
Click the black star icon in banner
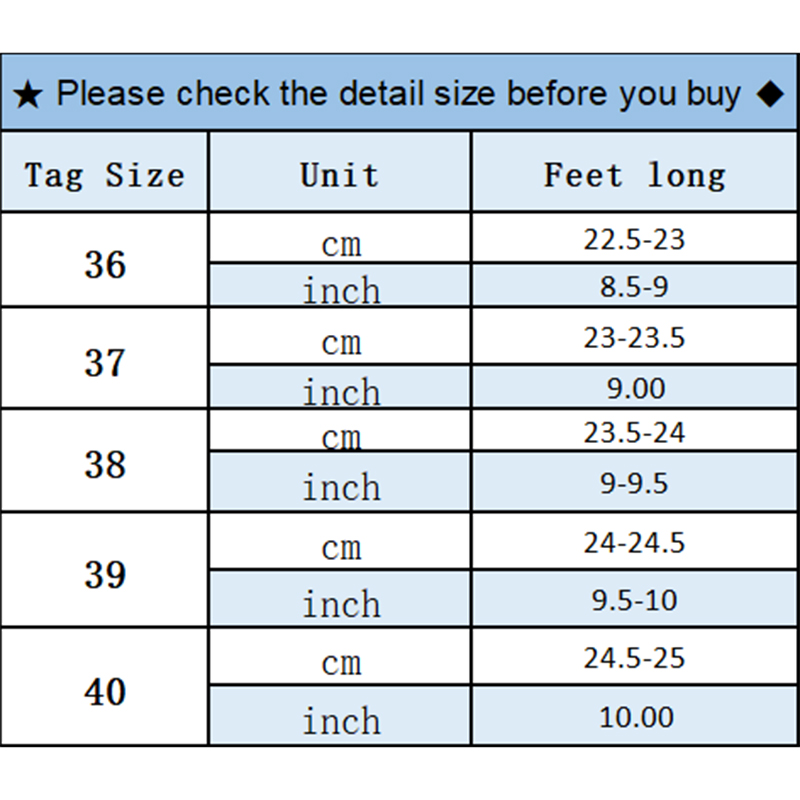30,96
